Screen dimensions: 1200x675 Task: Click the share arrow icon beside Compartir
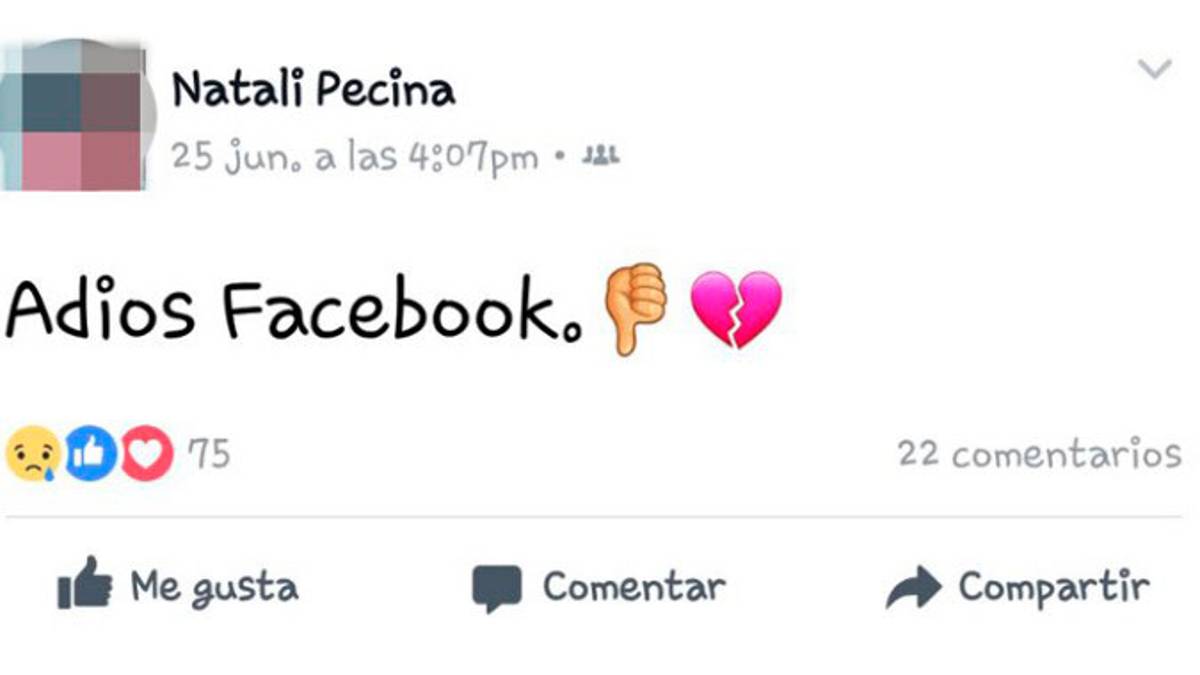click(x=913, y=587)
